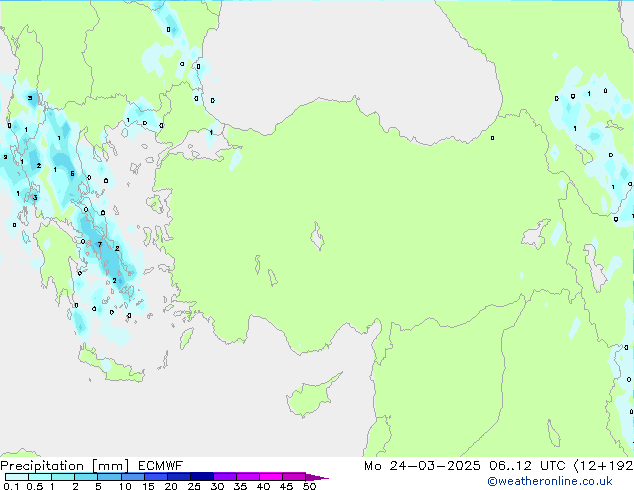634x490 pixels.
Task: Click the '0.1' legend scale label
Action: point(11,486)
